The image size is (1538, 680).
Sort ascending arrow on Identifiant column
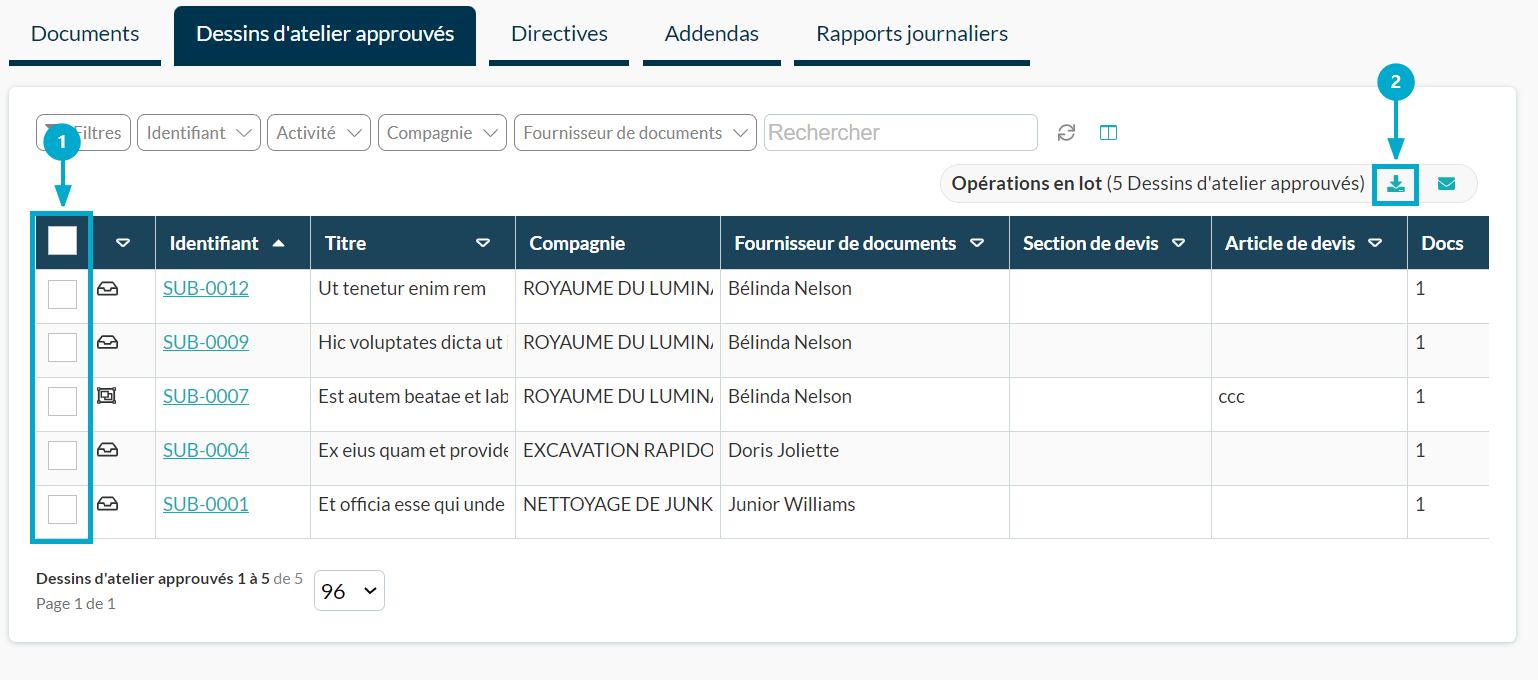pyautogui.click(x=278, y=243)
